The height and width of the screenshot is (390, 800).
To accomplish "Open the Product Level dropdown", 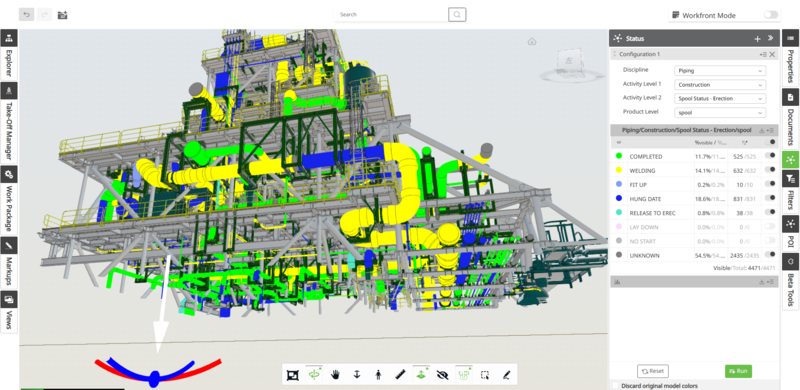I will click(720, 112).
